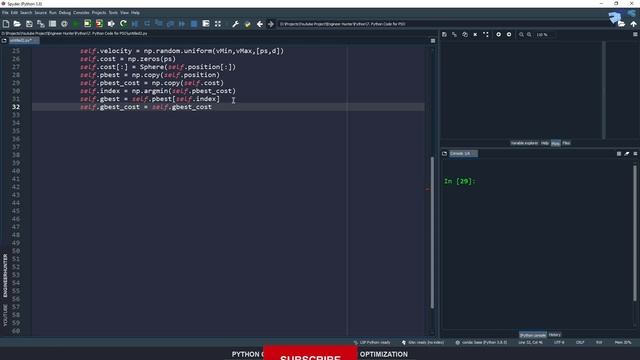Image resolution: width=640 pixels, height=360 pixels.
Task: Re-run the last script
Action: tap(123, 24)
